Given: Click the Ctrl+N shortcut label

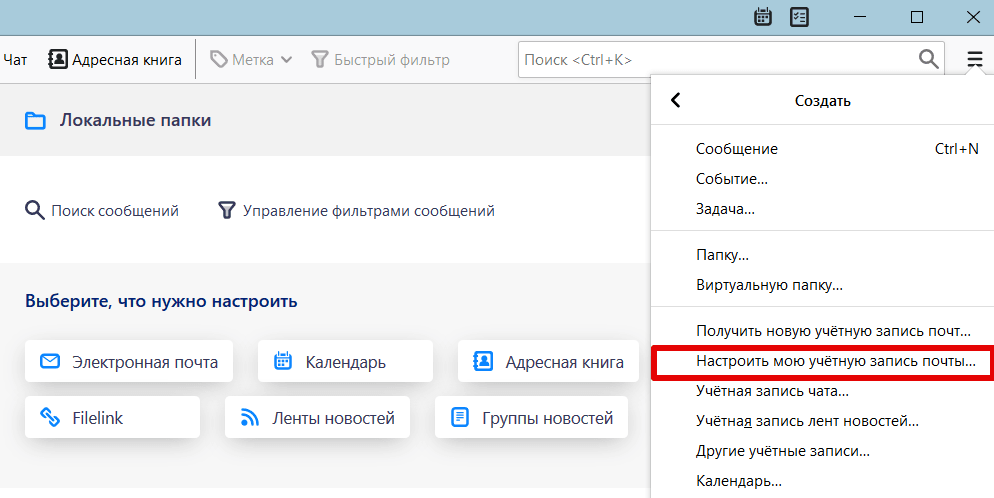Looking at the screenshot, I should tap(957, 149).
